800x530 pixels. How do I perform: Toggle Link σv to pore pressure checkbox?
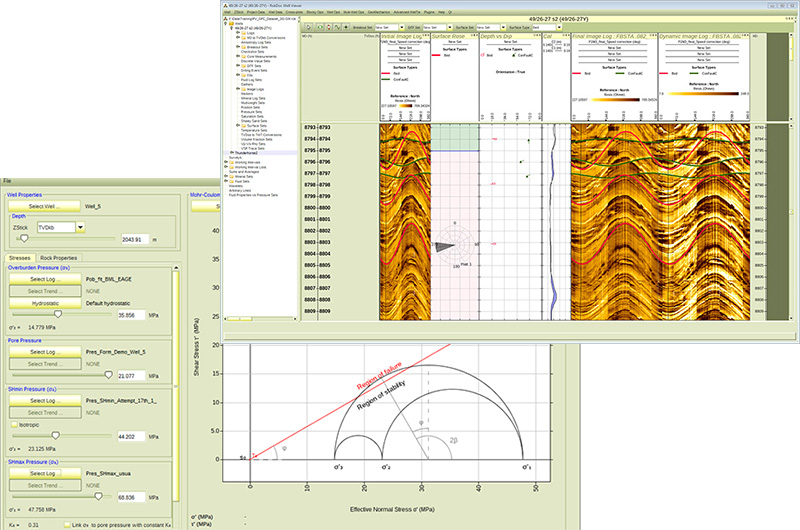(x=65, y=523)
